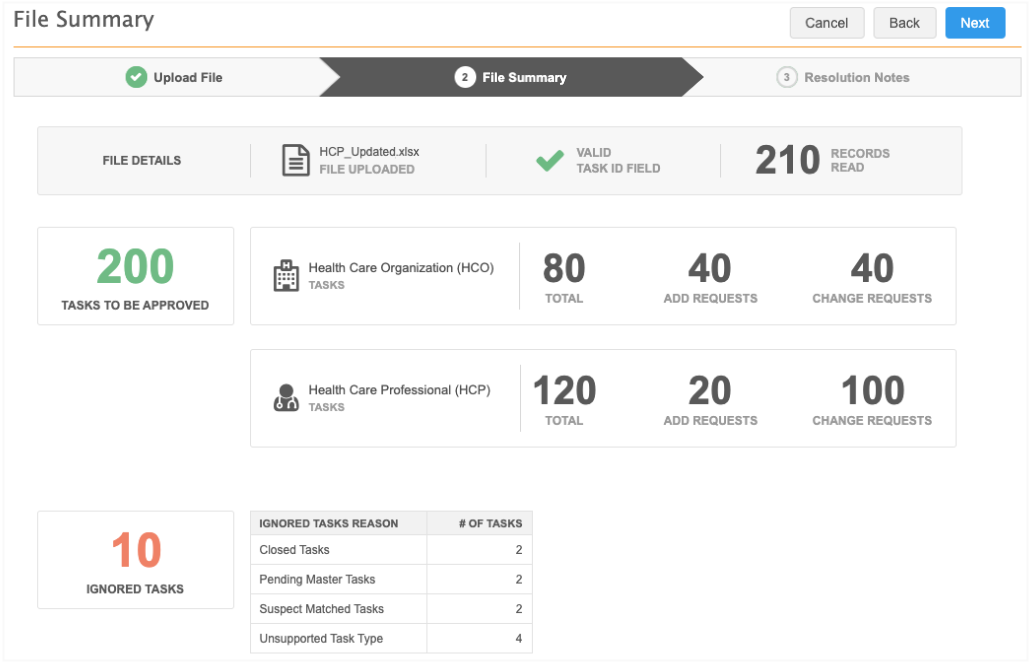The width and height of the screenshot is (1032, 663).
Task: Click the step 3 circle icon
Action: [787, 77]
